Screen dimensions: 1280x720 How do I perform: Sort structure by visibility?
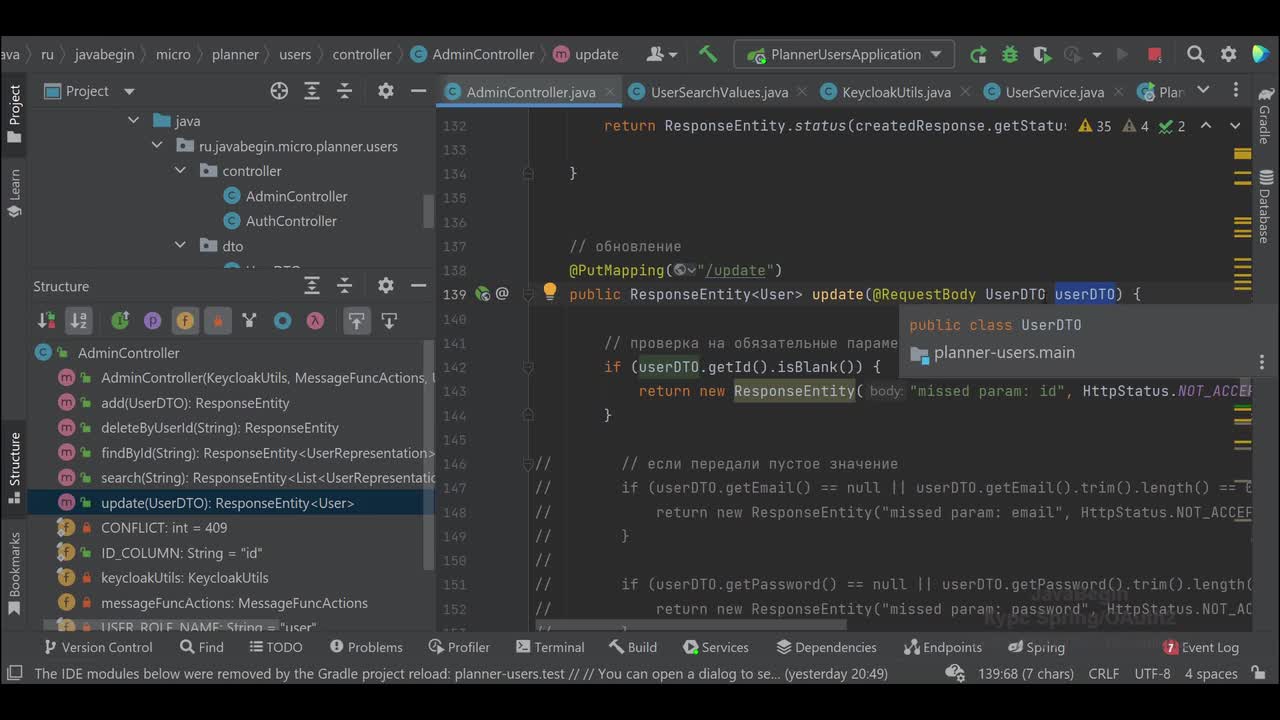[46, 321]
